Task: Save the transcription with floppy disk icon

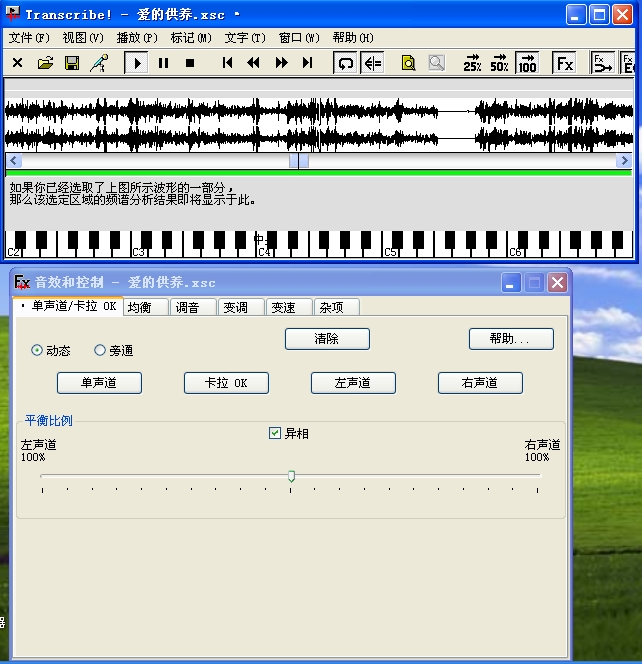Action: point(72,63)
